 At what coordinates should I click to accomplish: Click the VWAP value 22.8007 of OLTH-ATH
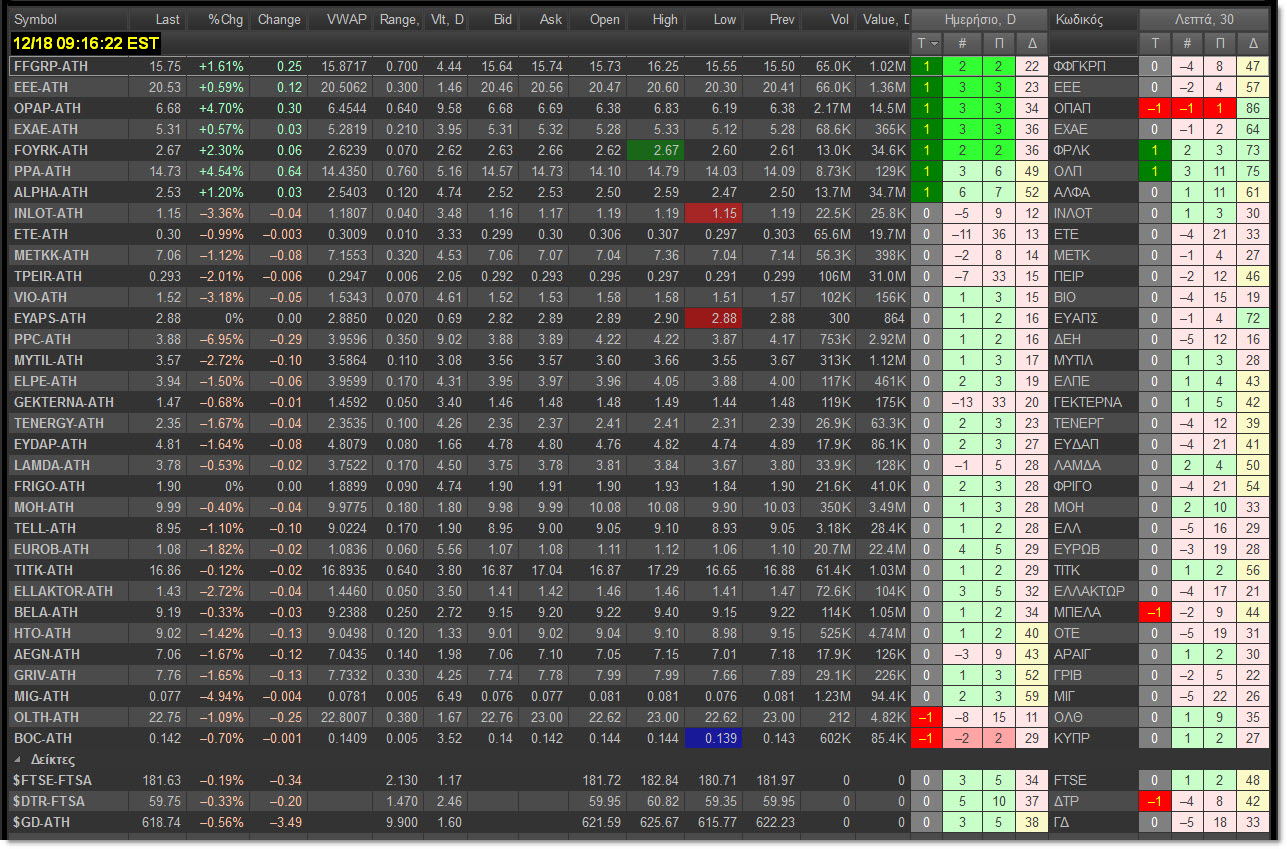click(x=338, y=717)
